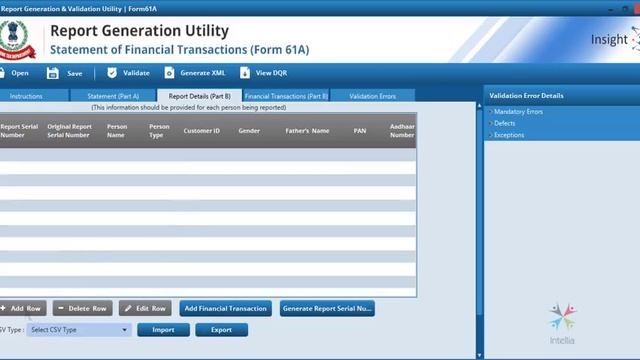This screenshot has height=360, width=640.
Task: Click the Add Financial Transaction button
Action: [225, 309]
